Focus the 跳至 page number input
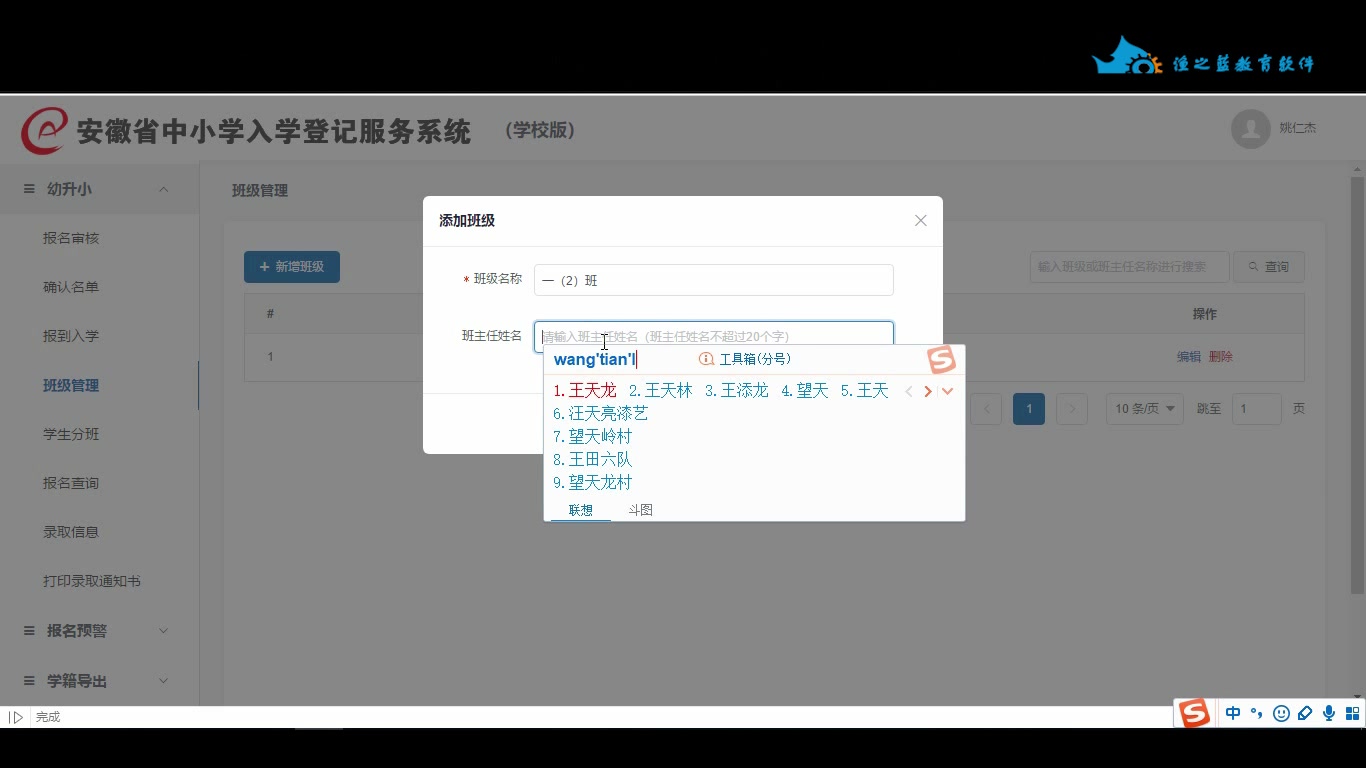 click(x=1256, y=408)
